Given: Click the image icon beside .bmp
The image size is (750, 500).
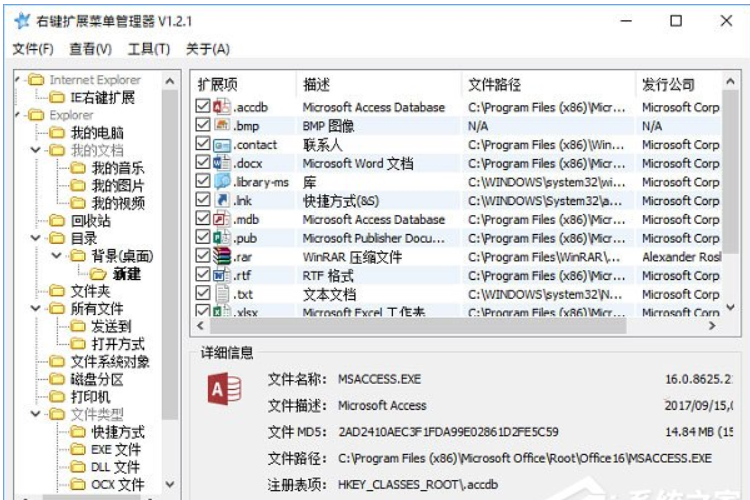Looking at the screenshot, I should pyautogui.click(x=221, y=125).
